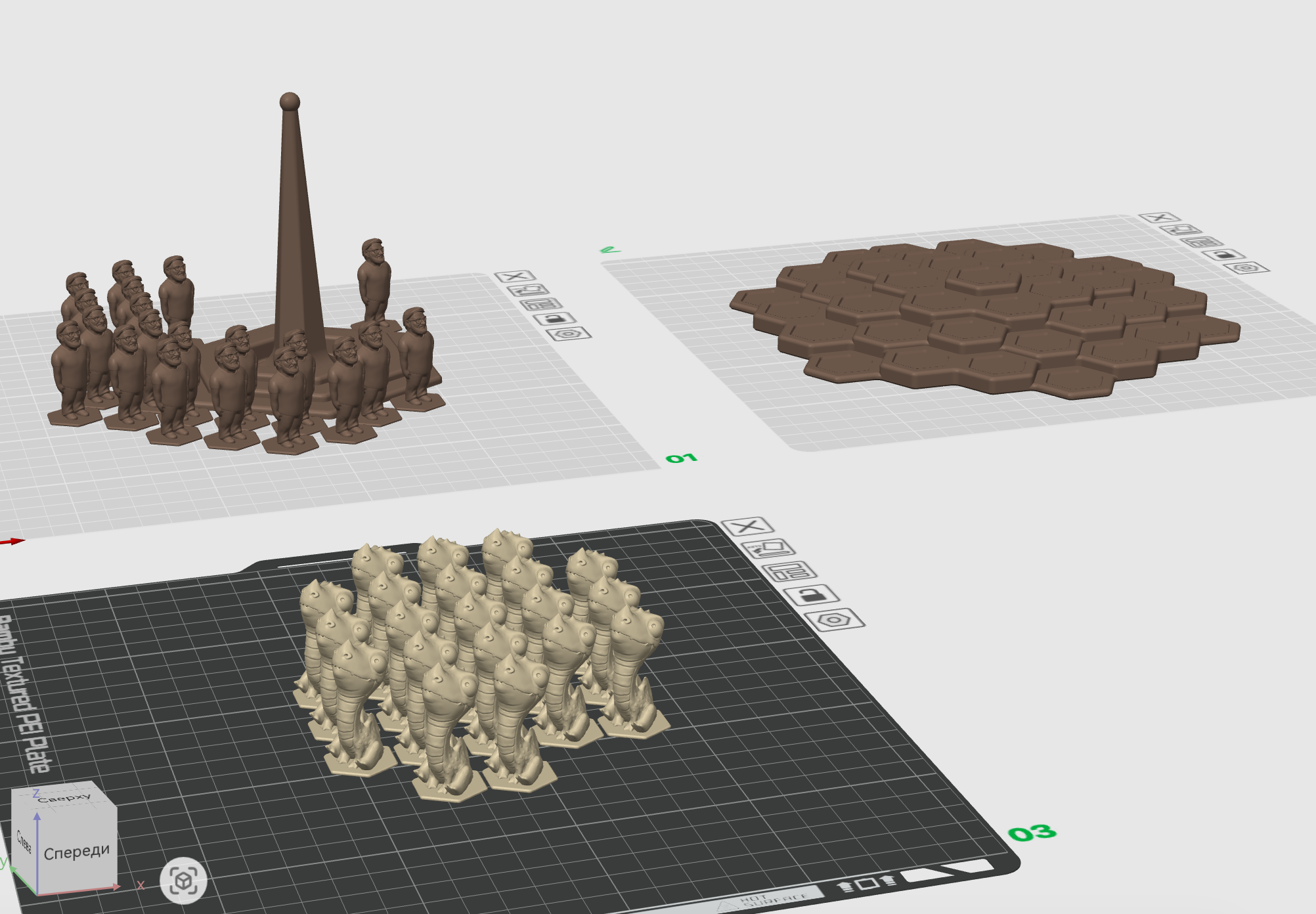Auto-orient objects on plate 01
1316x914 pixels.
[527, 290]
